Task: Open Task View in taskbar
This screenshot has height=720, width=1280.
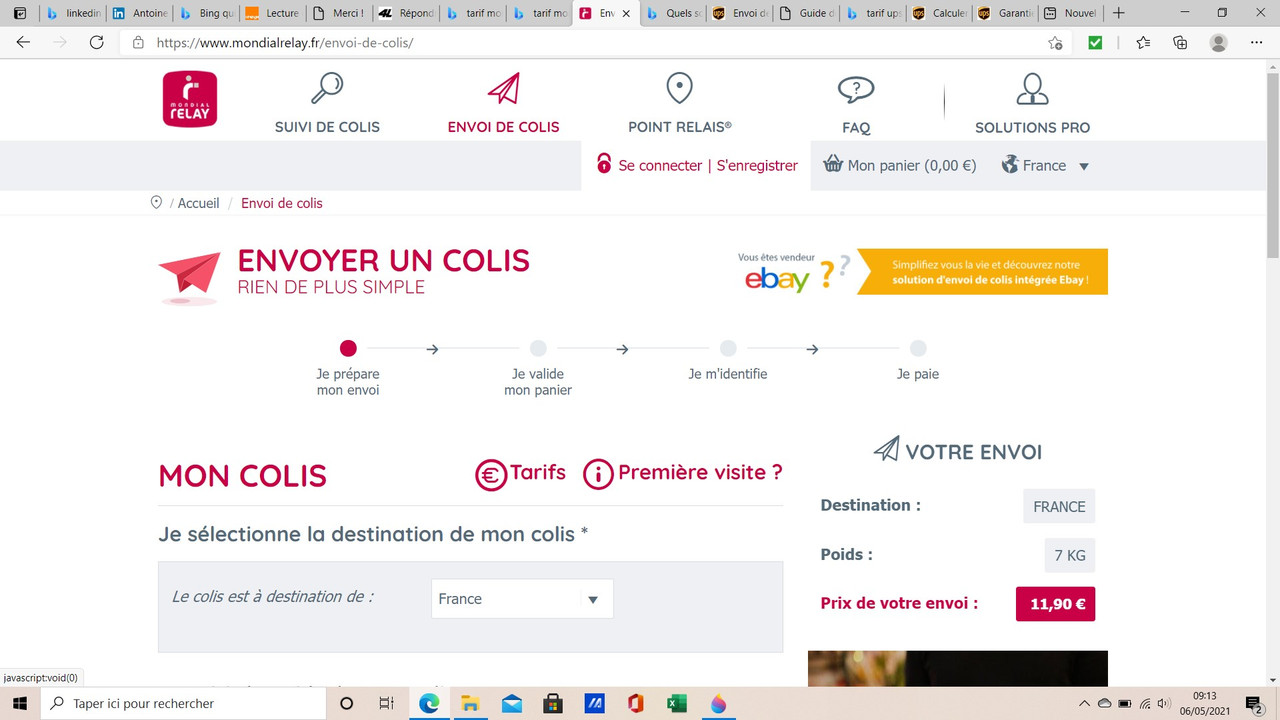Action: tap(387, 703)
